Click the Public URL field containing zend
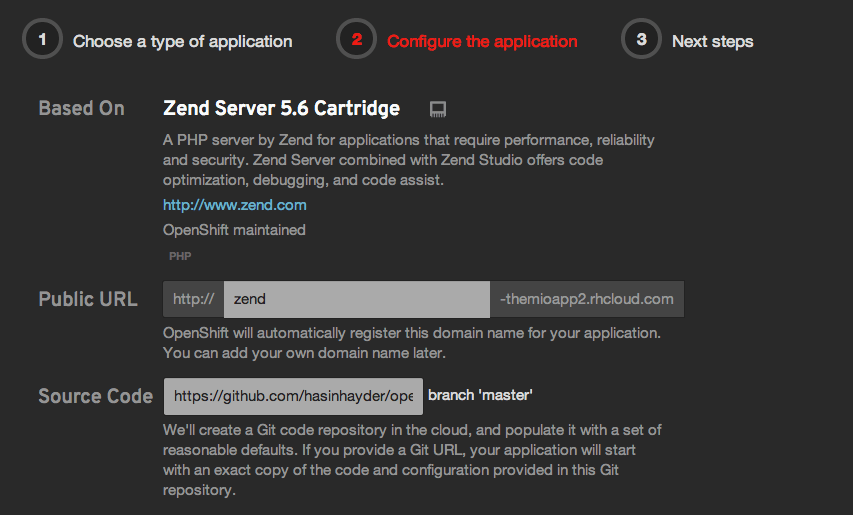 [x=357, y=299]
